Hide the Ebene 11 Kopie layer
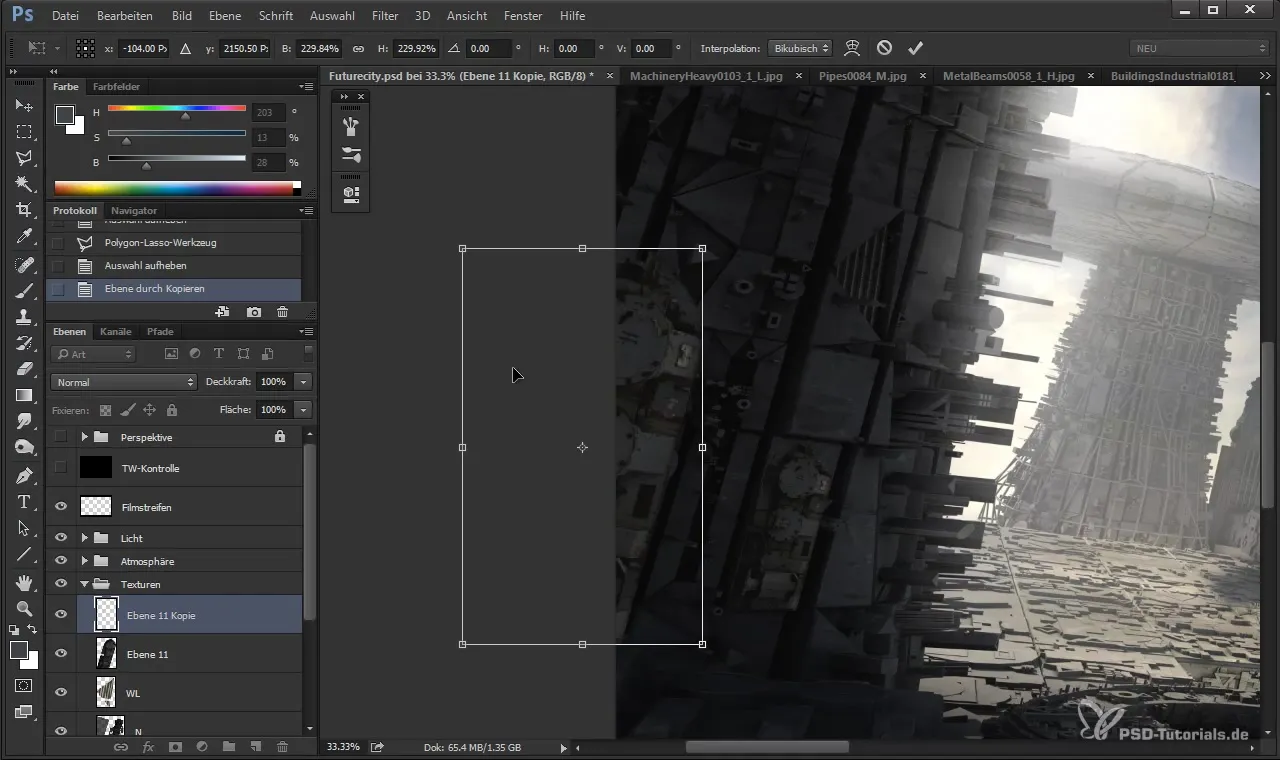This screenshot has width=1280, height=760. [61, 615]
